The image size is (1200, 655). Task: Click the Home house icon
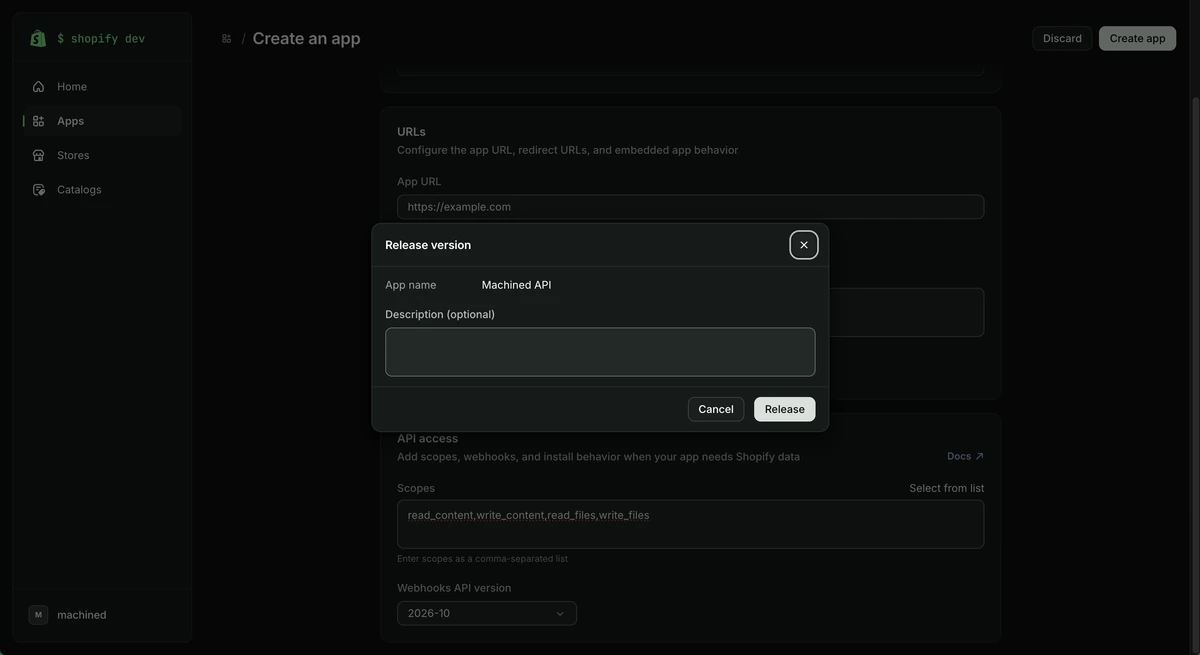click(x=38, y=87)
